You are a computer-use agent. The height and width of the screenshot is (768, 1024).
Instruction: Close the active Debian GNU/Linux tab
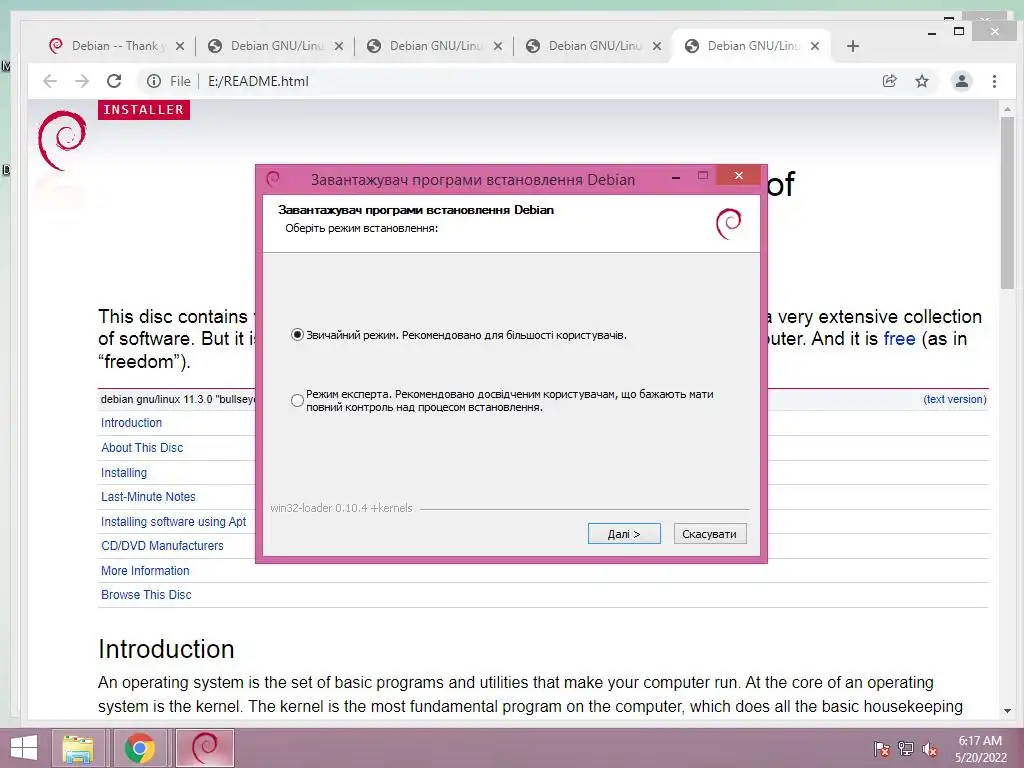point(815,46)
